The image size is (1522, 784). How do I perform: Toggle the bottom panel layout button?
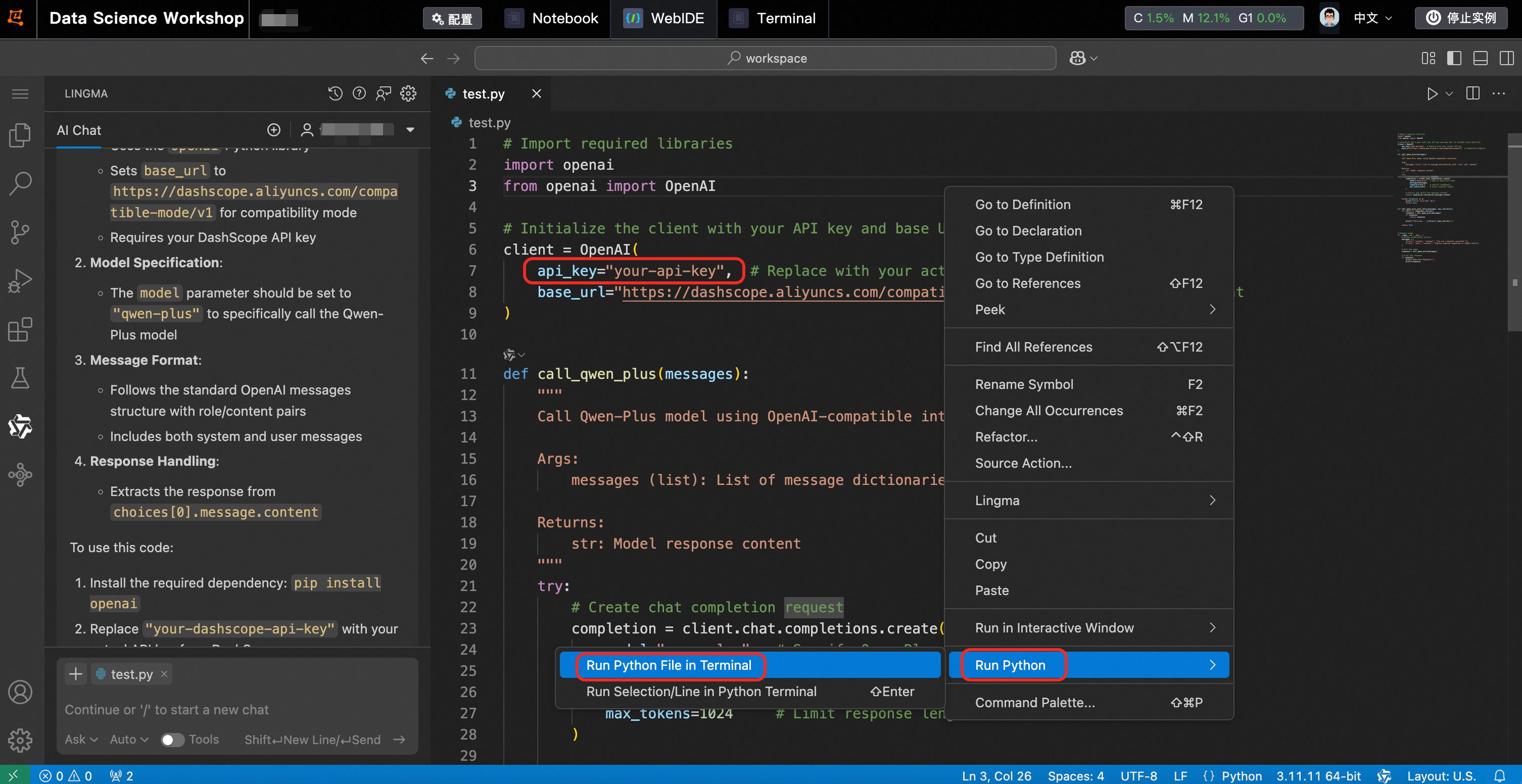pyautogui.click(x=1480, y=58)
